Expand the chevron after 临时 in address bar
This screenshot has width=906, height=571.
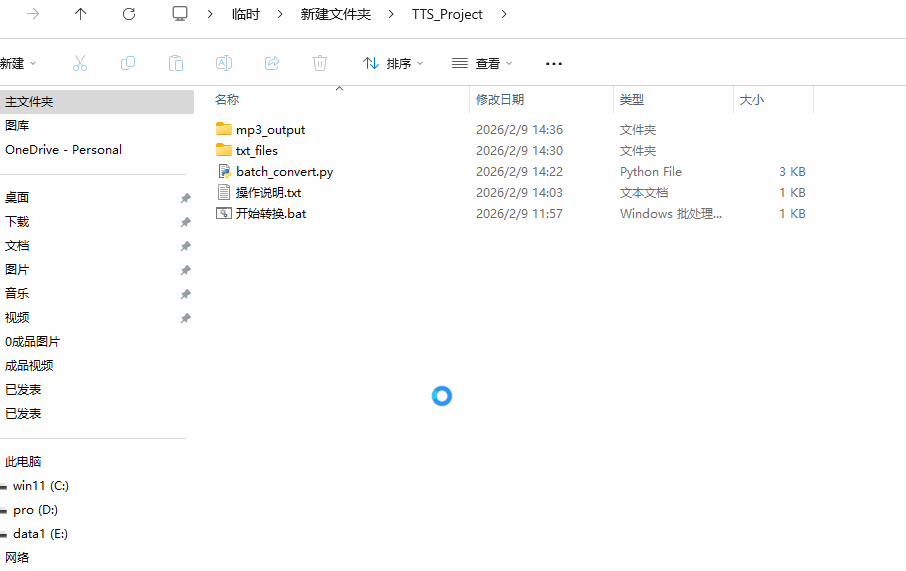(280, 14)
